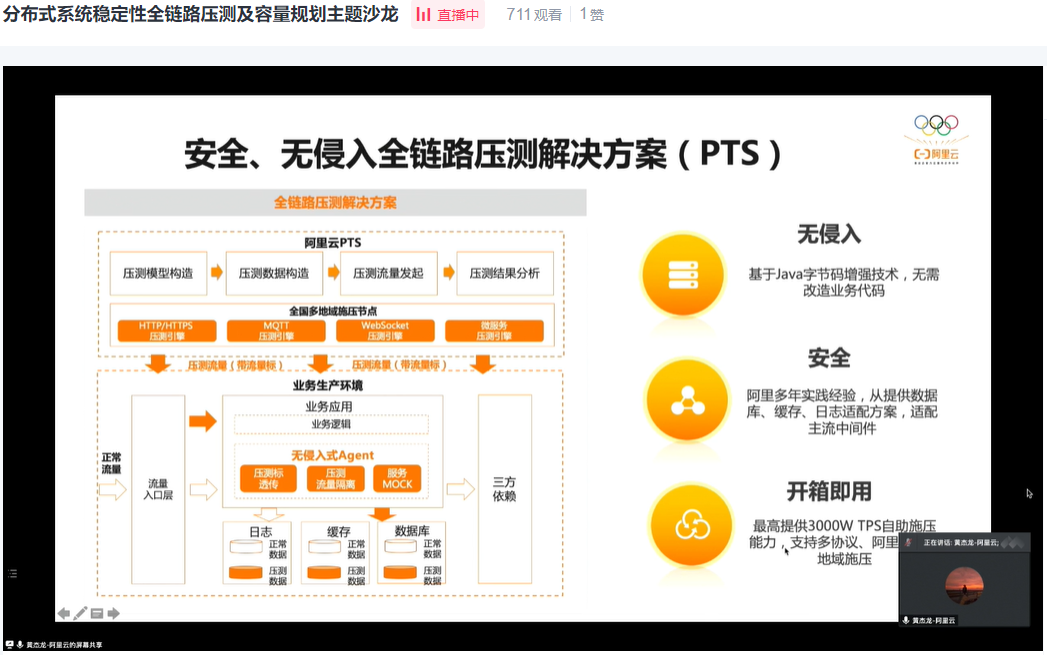Image resolution: width=1047 pixels, height=655 pixels.
Task: Click the orange server-stack icon beside 无侵入
Action: pos(683,274)
